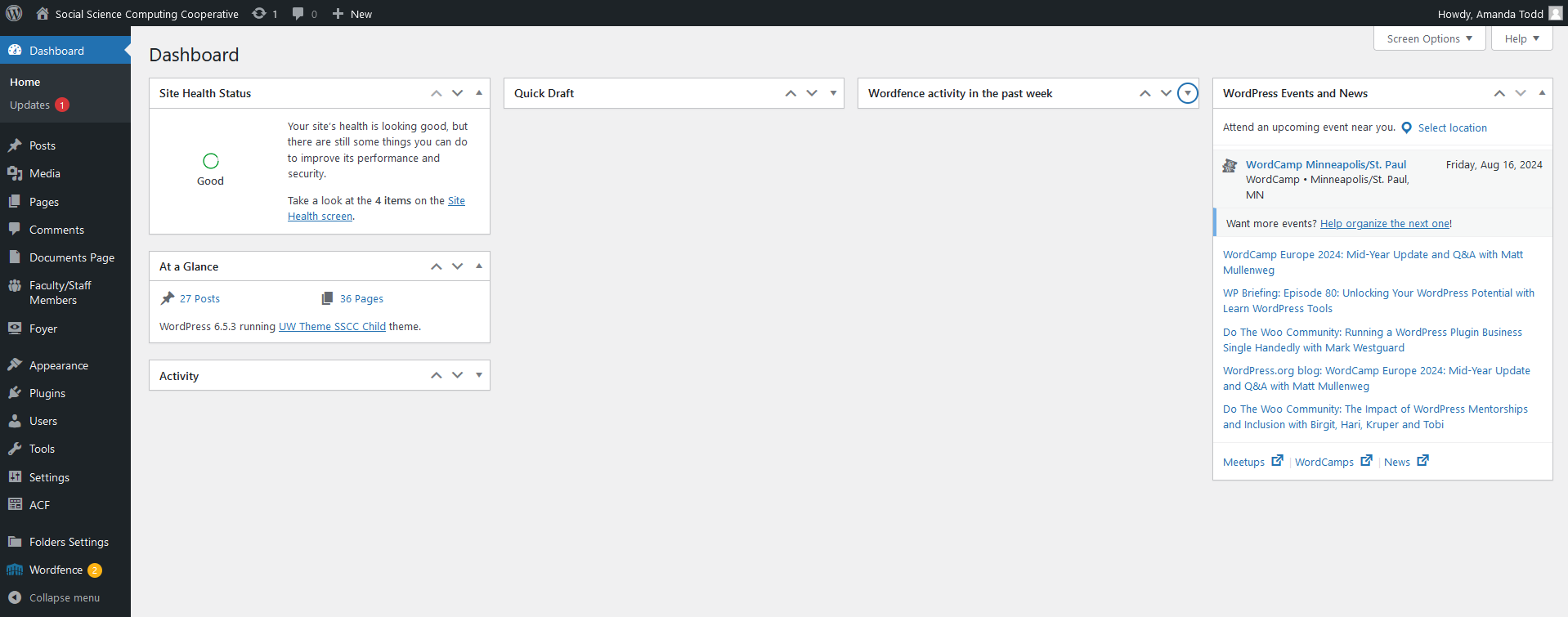Open UW Theme SSCC Child link
This screenshot has width=1568, height=617.
332,326
